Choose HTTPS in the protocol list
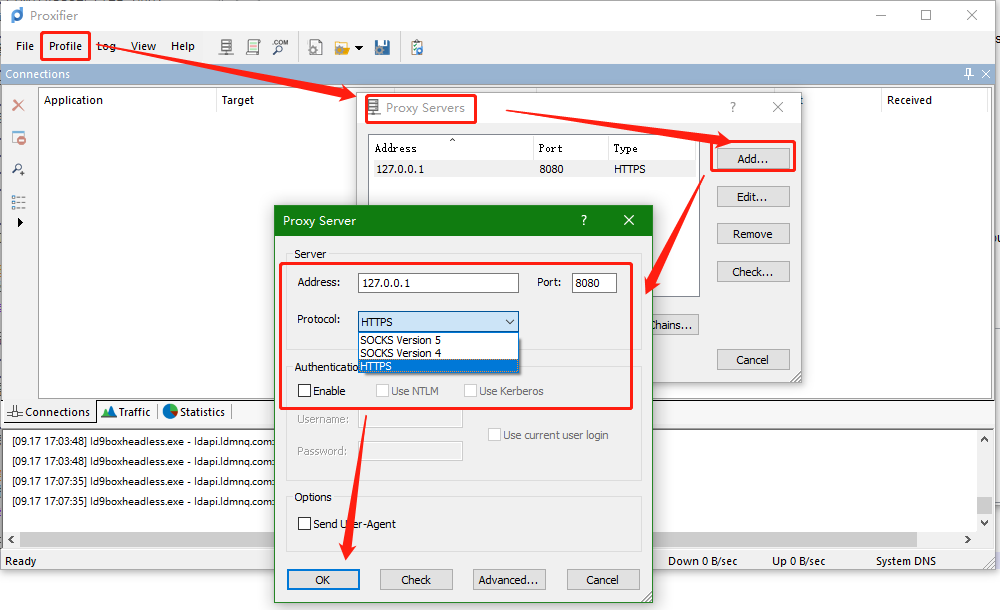The width and height of the screenshot is (1000, 610). coord(438,366)
